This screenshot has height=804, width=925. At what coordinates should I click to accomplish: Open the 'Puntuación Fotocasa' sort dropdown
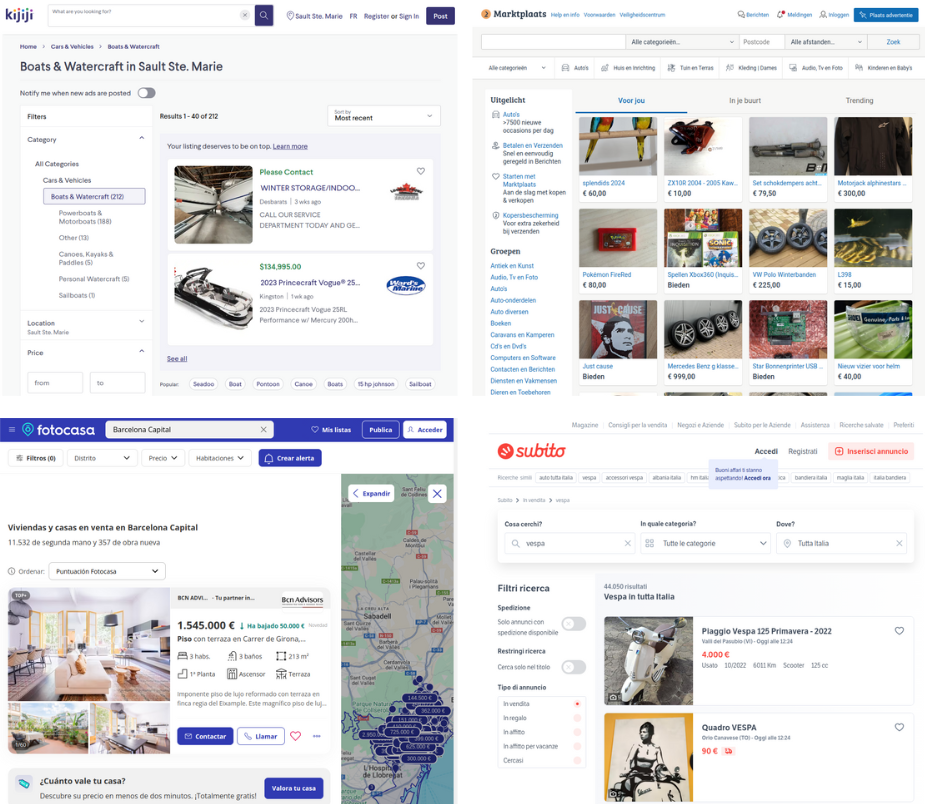(x=107, y=571)
